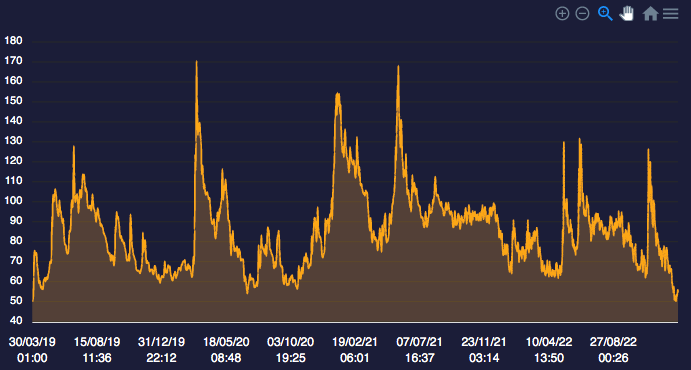The image size is (691, 370).
Task: Select the 10/04/22 13:50 date label
Action: [x=549, y=350]
